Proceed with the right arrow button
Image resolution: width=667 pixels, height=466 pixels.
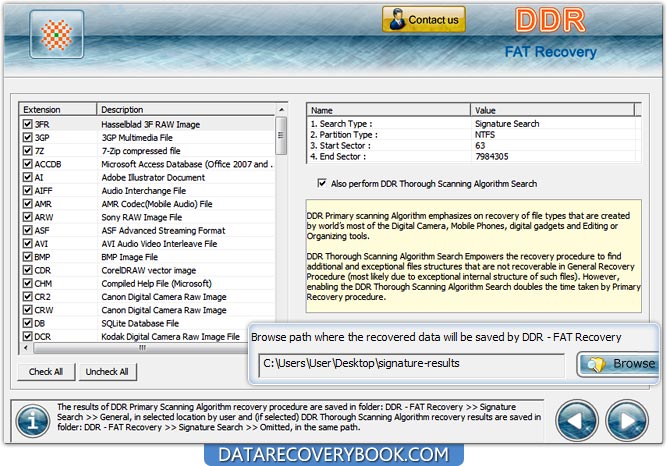(x=627, y=420)
